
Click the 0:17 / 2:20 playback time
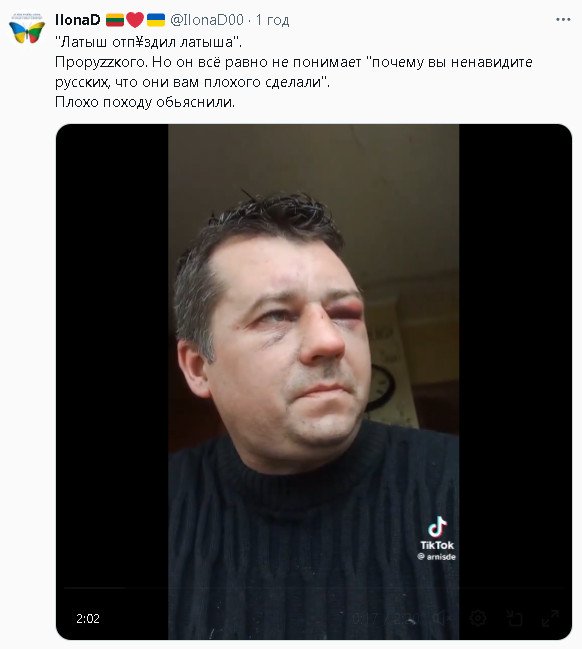click(386, 619)
